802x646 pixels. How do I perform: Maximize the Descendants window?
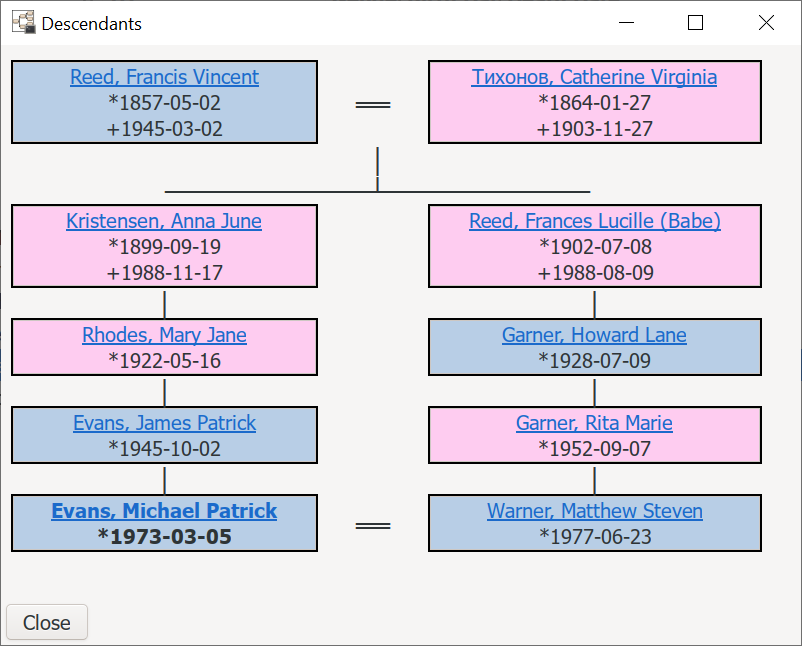click(x=695, y=23)
